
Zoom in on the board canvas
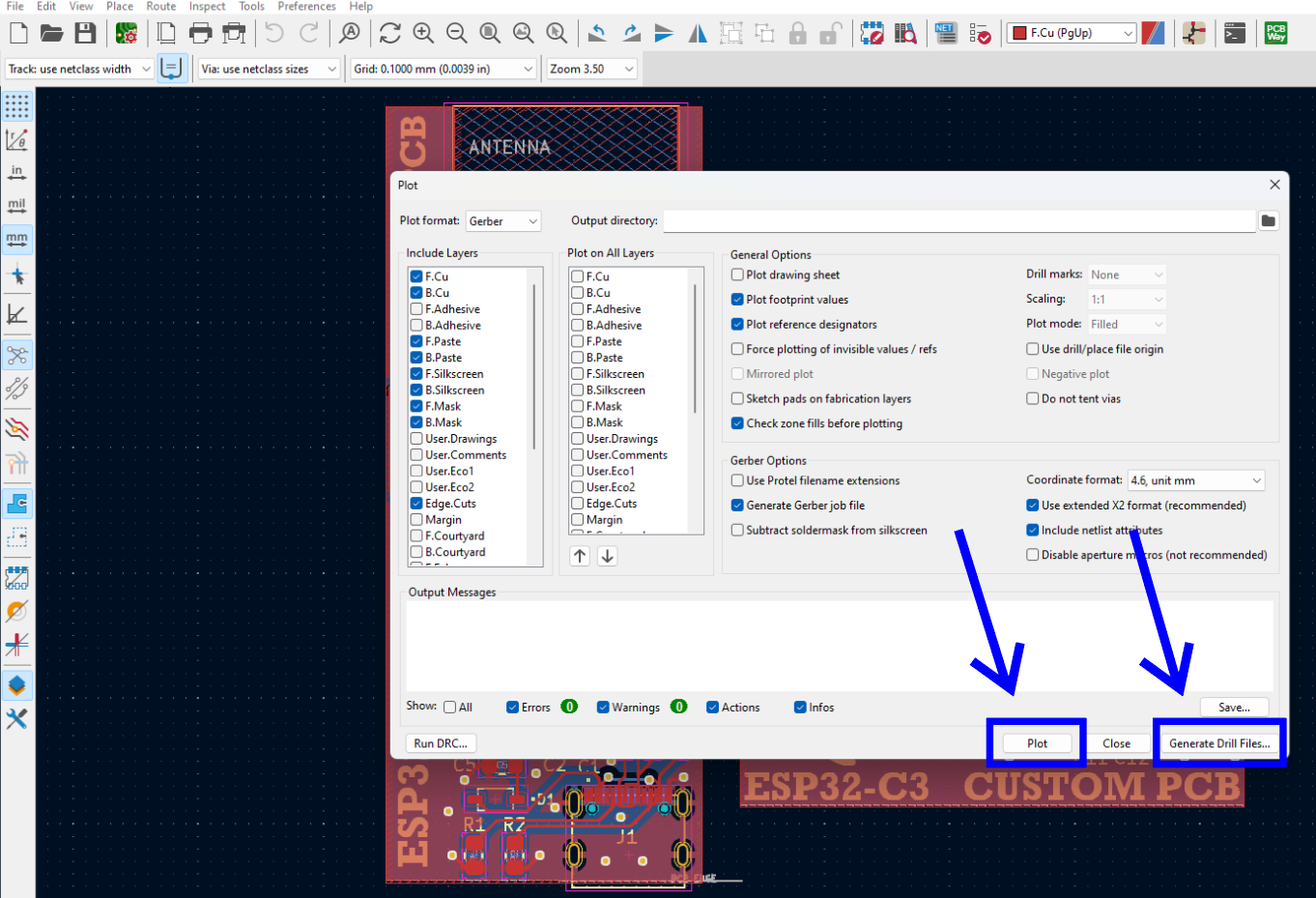pos(423,34)
